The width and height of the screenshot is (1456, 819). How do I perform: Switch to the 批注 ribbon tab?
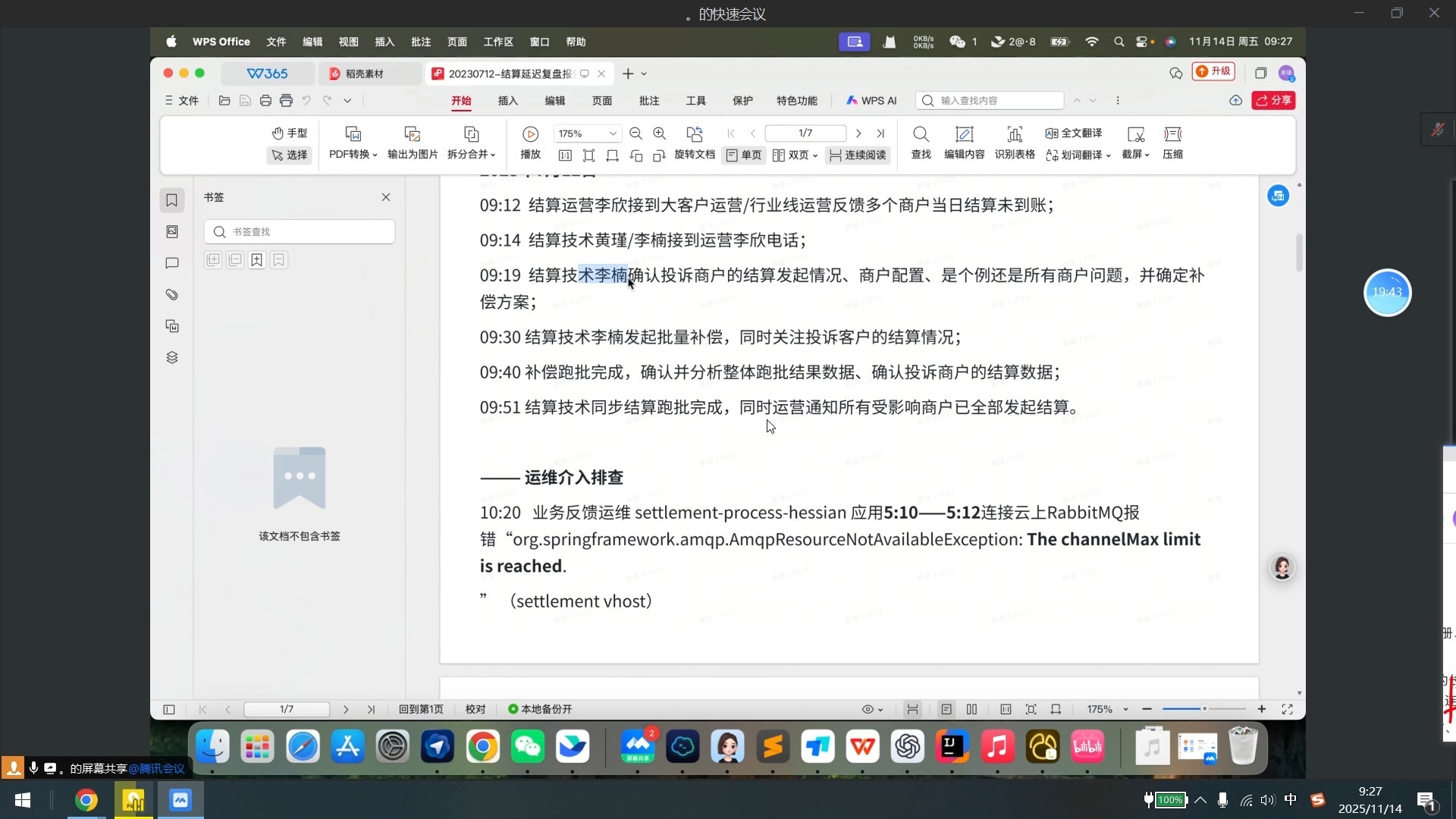(x=649, y=100)
